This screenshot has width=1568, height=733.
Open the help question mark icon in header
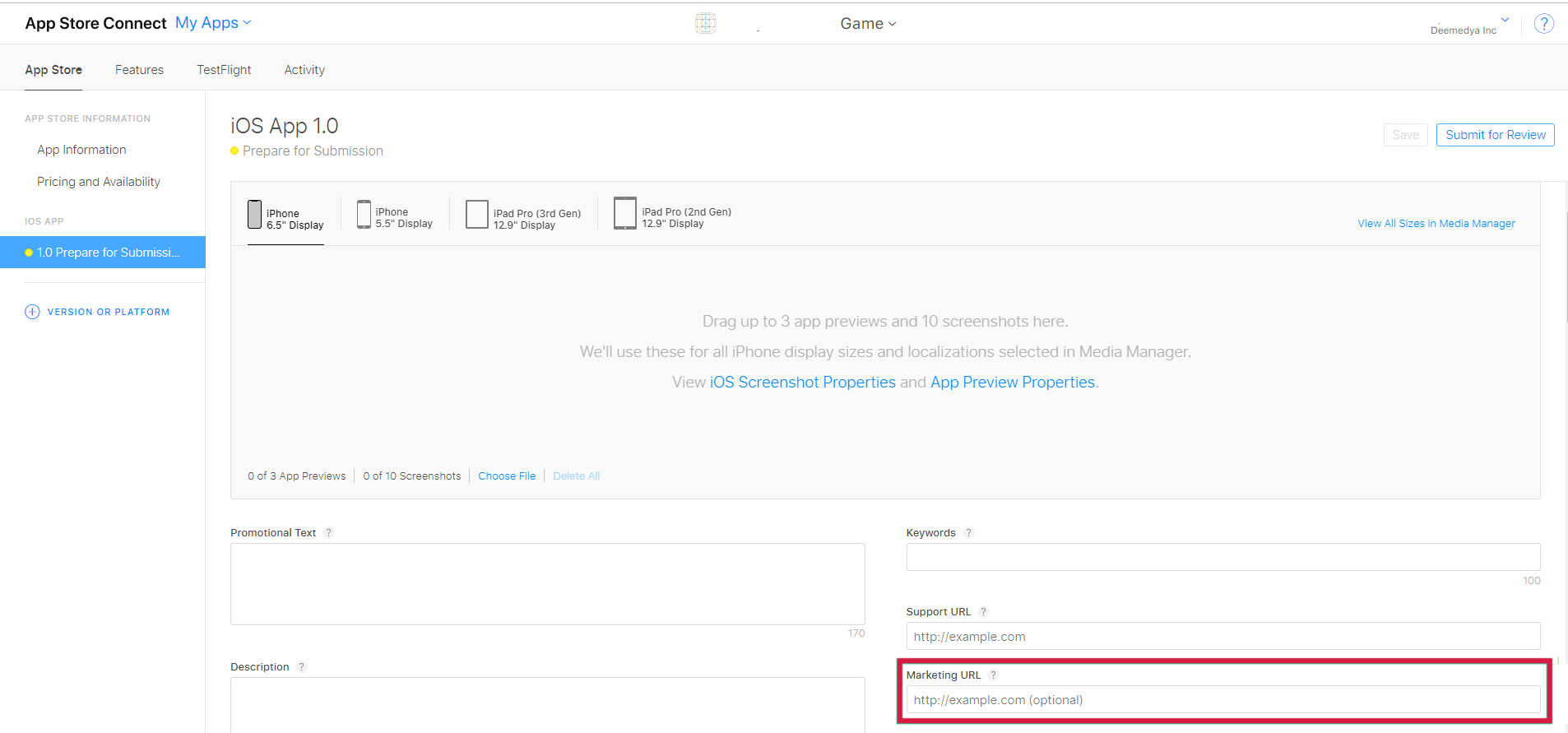(1544, 24)
